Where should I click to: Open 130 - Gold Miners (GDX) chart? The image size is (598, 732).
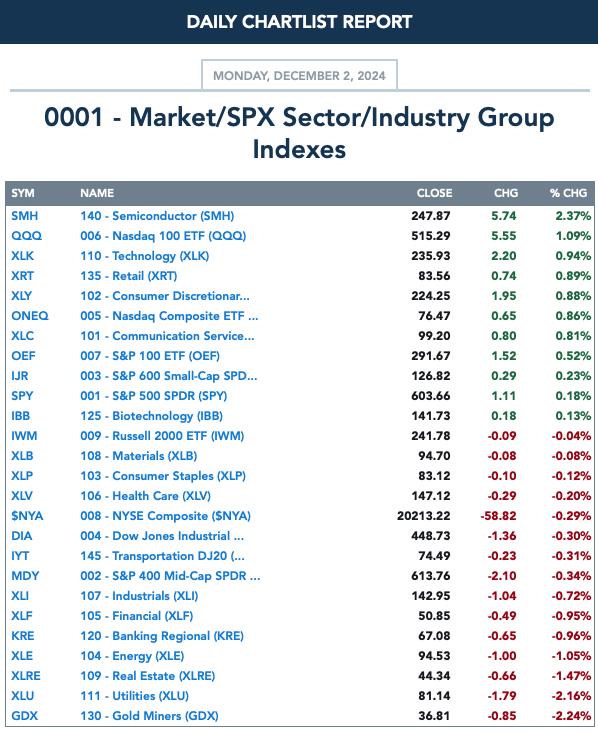149,716
